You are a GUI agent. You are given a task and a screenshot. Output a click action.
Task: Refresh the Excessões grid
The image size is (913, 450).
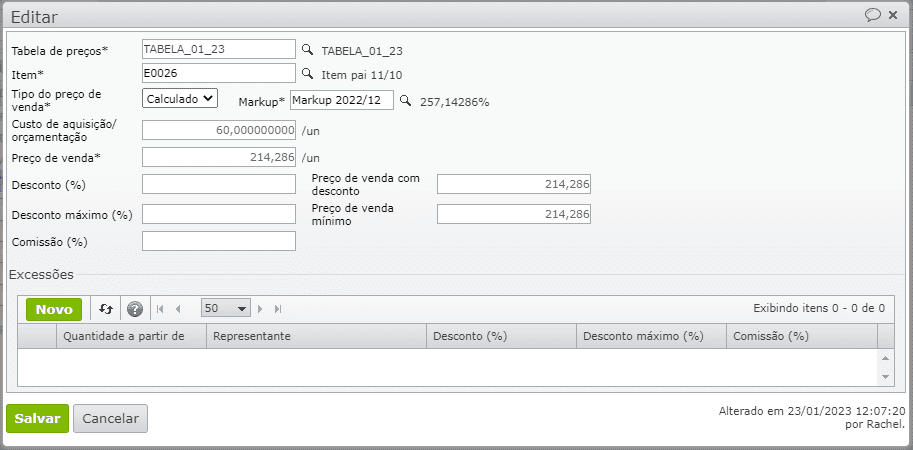(x=106, y=309)
